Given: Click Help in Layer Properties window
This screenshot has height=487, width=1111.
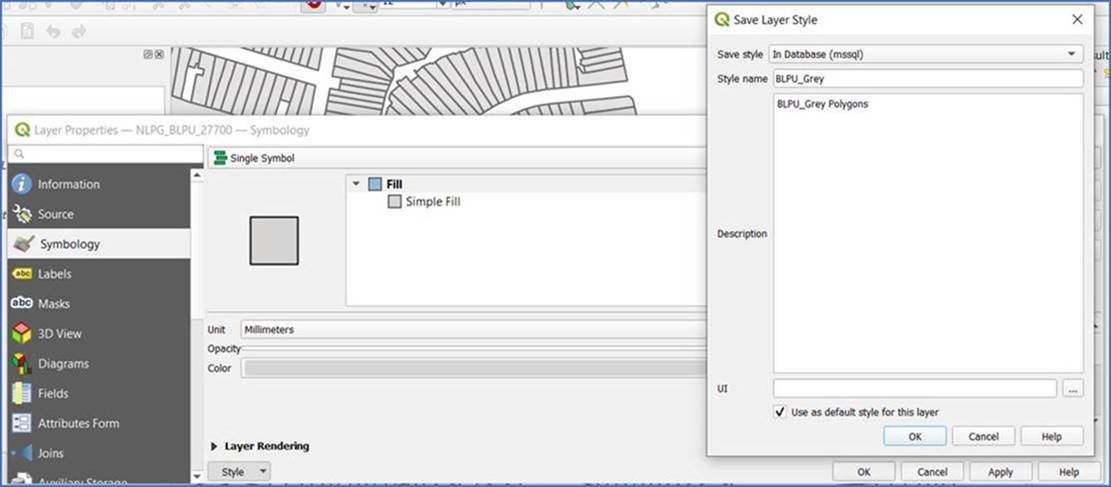Looking at the screenshot, I should coord(1068,472).
